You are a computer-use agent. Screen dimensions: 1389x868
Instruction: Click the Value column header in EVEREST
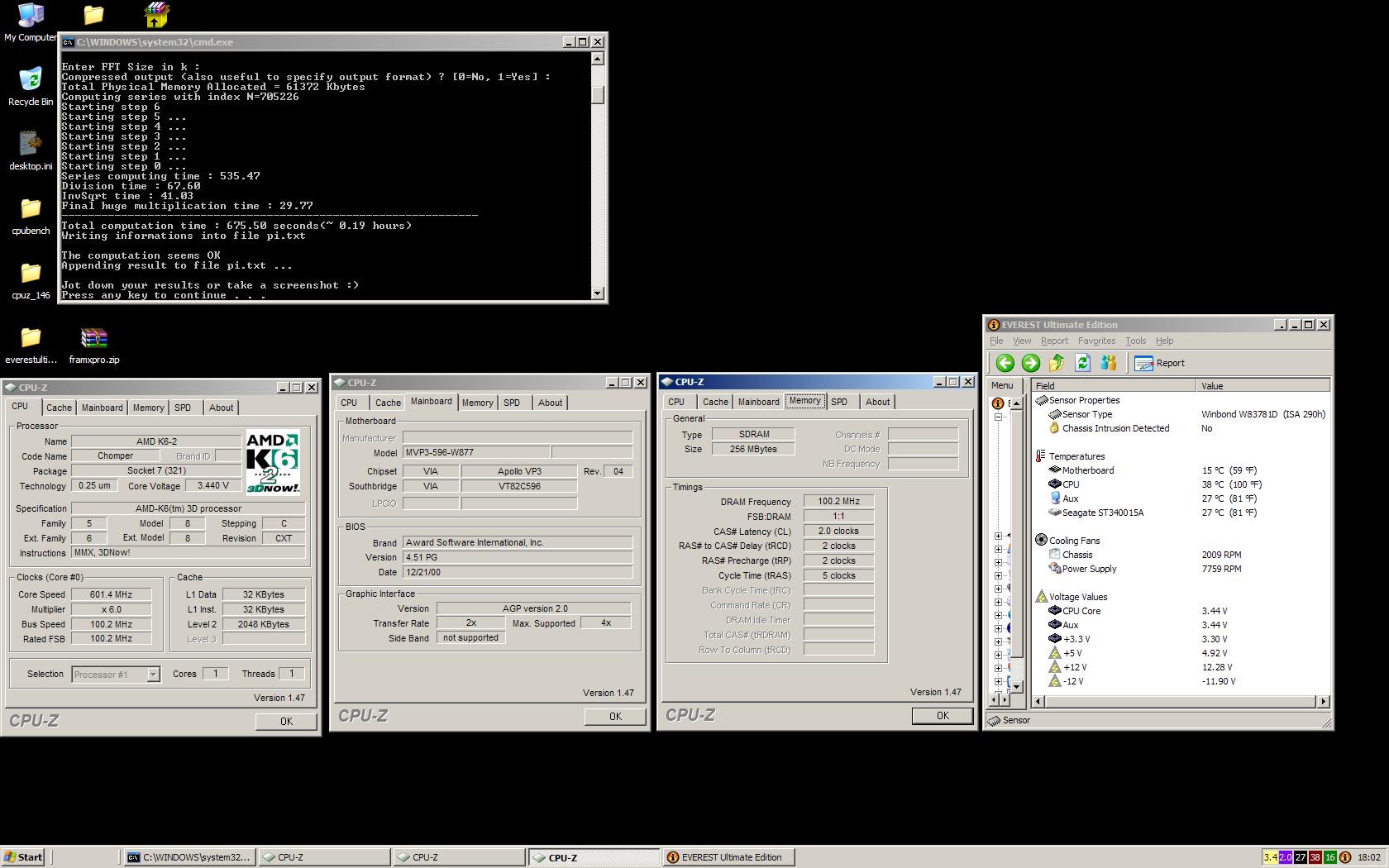1263,386
